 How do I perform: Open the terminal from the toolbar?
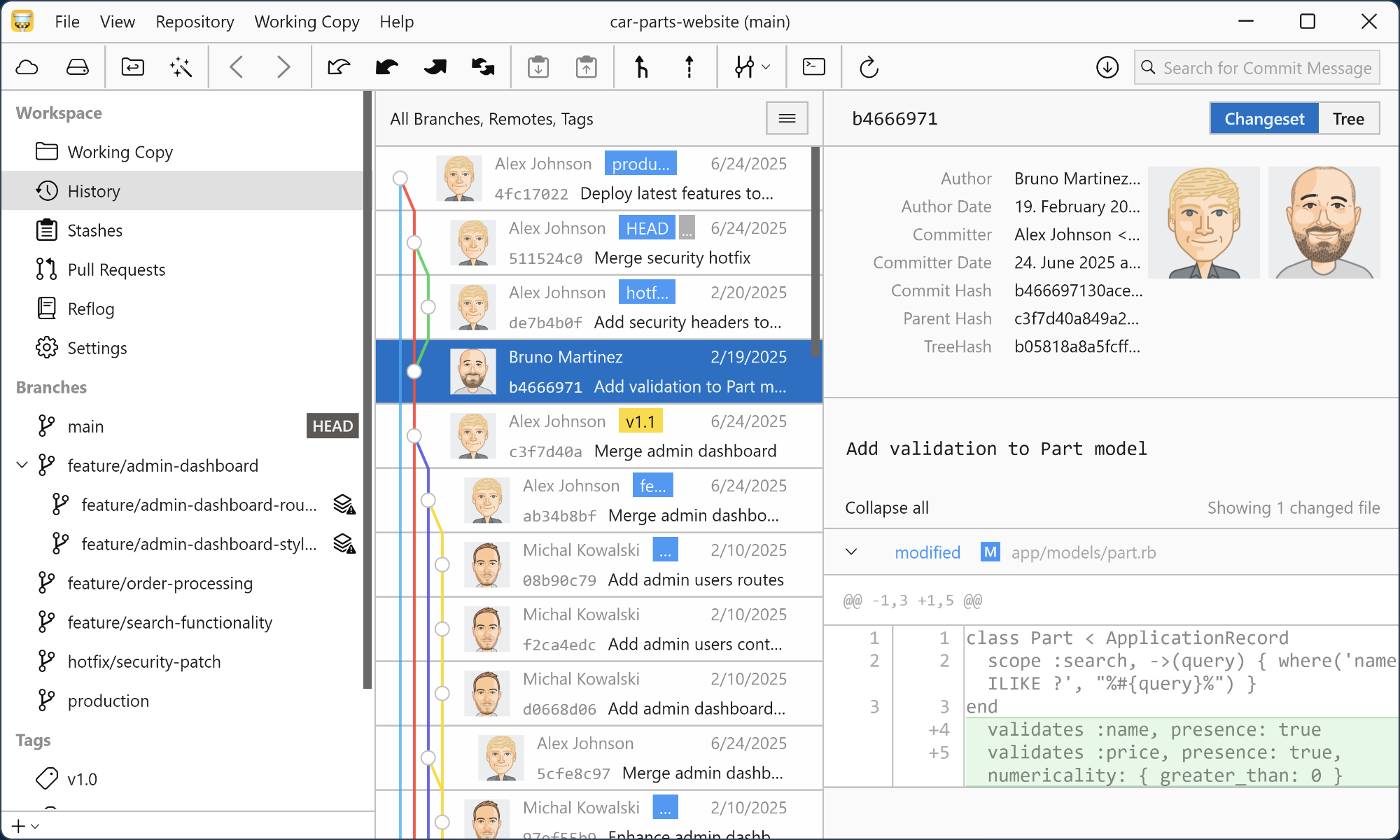click(813, 67)
